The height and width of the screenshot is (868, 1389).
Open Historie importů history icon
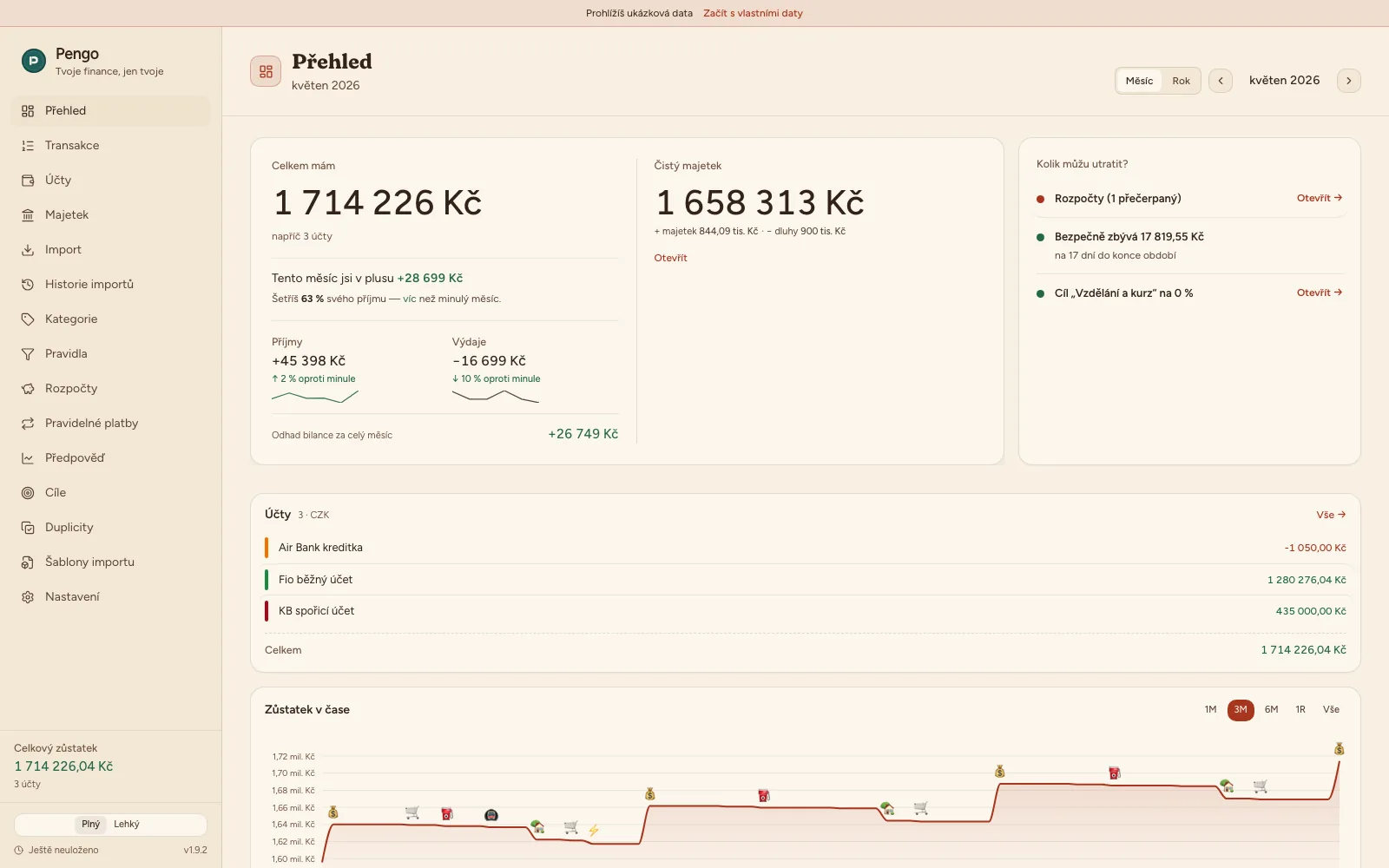coord(28,285)
